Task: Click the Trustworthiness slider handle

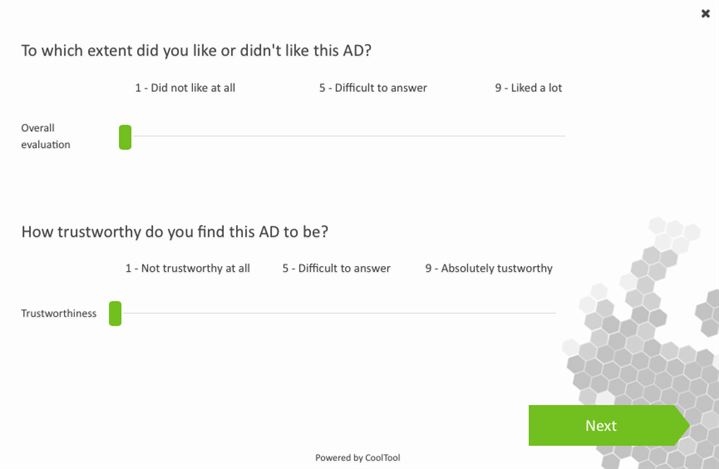Action: coord(115,313)
